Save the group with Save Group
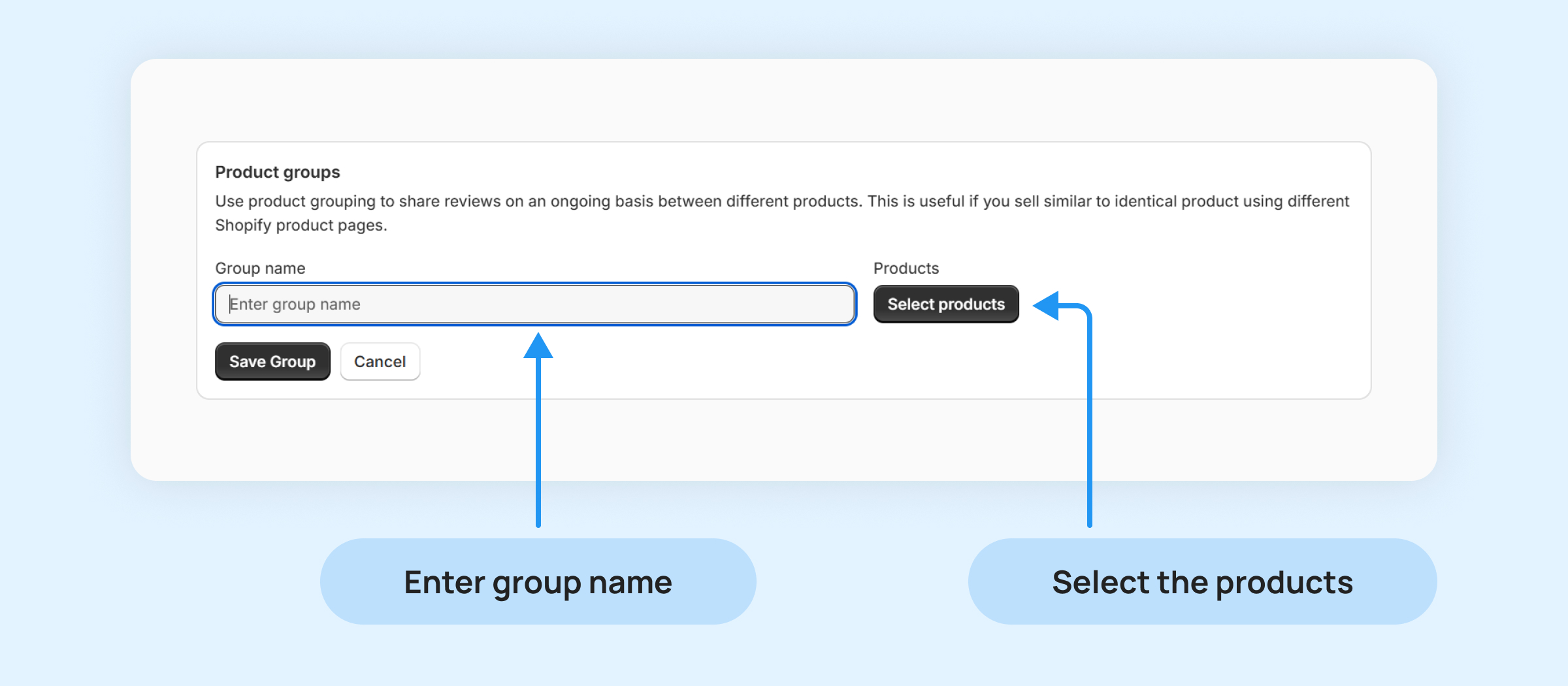 (272, 362)
